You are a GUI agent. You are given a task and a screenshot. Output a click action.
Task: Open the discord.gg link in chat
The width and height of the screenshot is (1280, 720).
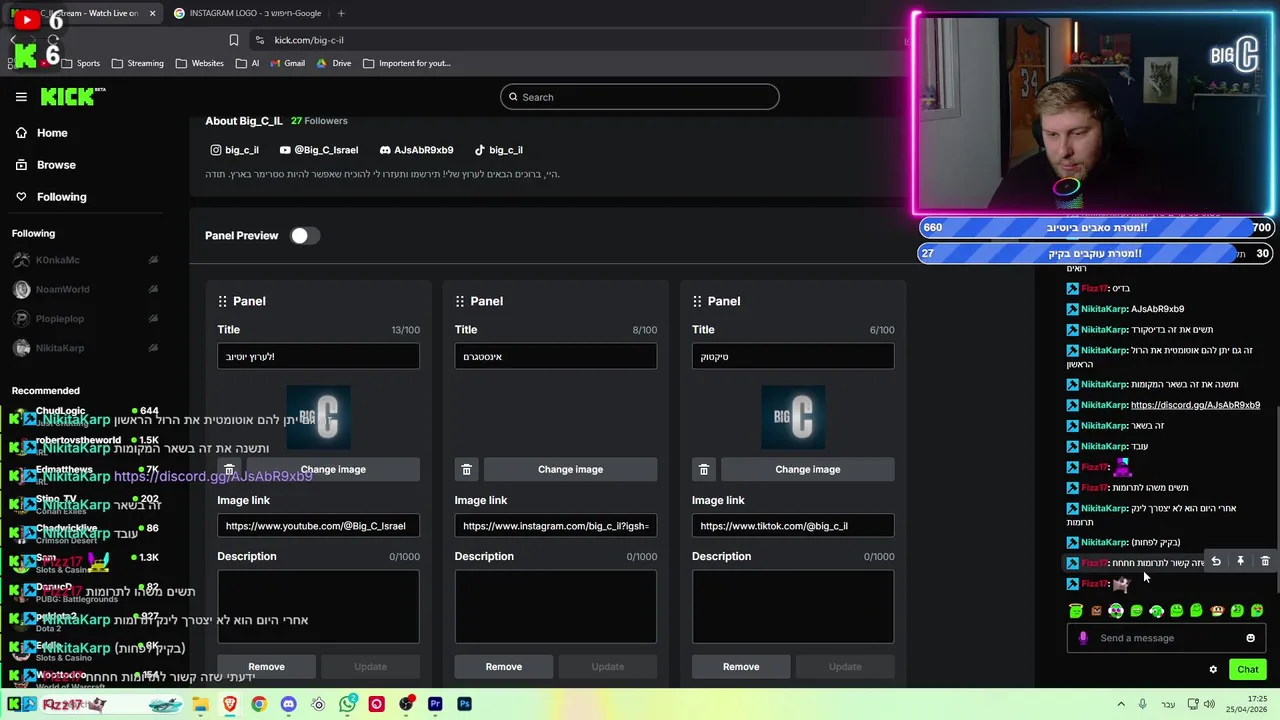pyautogui.click(x=1195, y=405)
